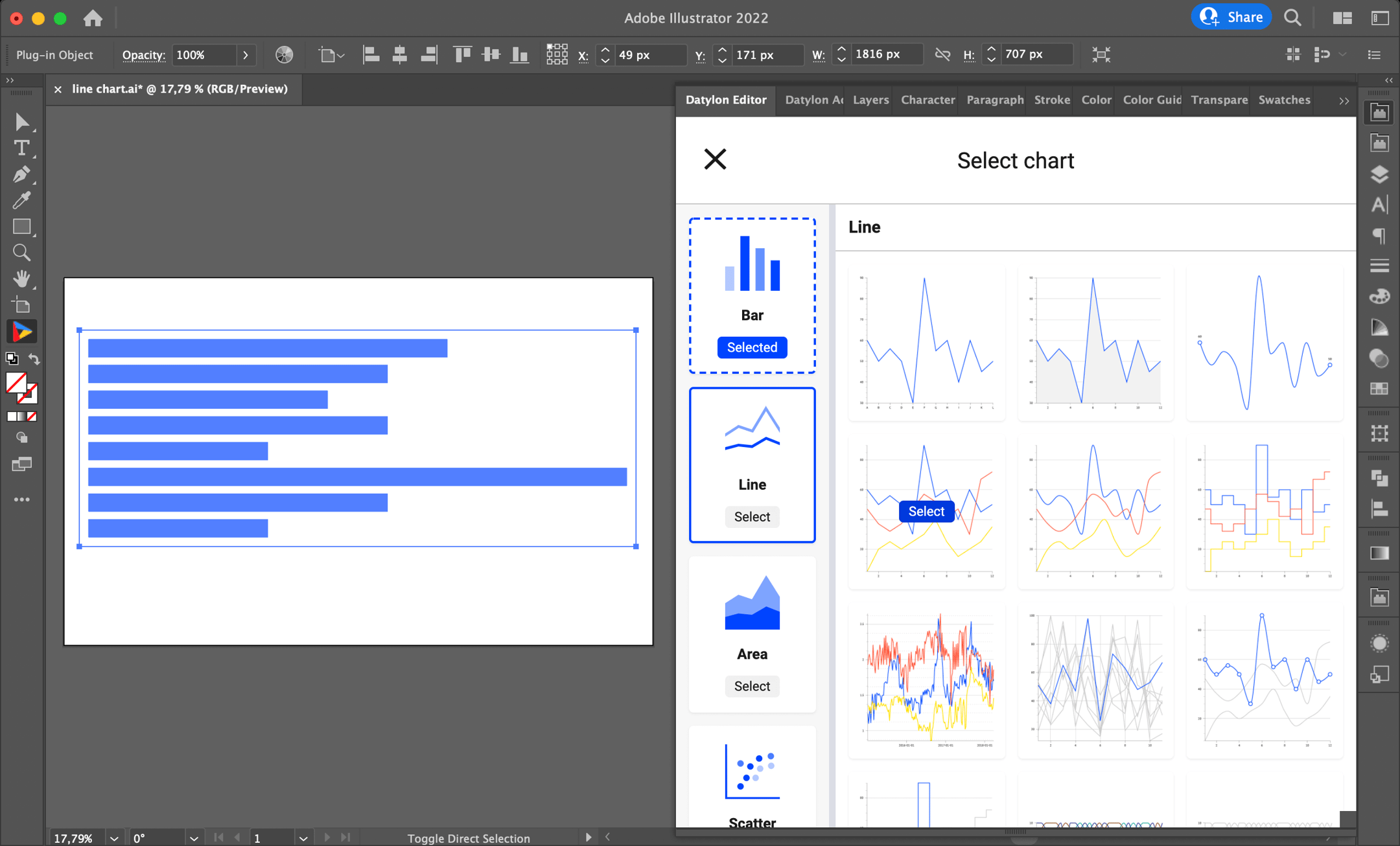
Task: Select the Type tool in the toolbar
Action: [21, 148]
